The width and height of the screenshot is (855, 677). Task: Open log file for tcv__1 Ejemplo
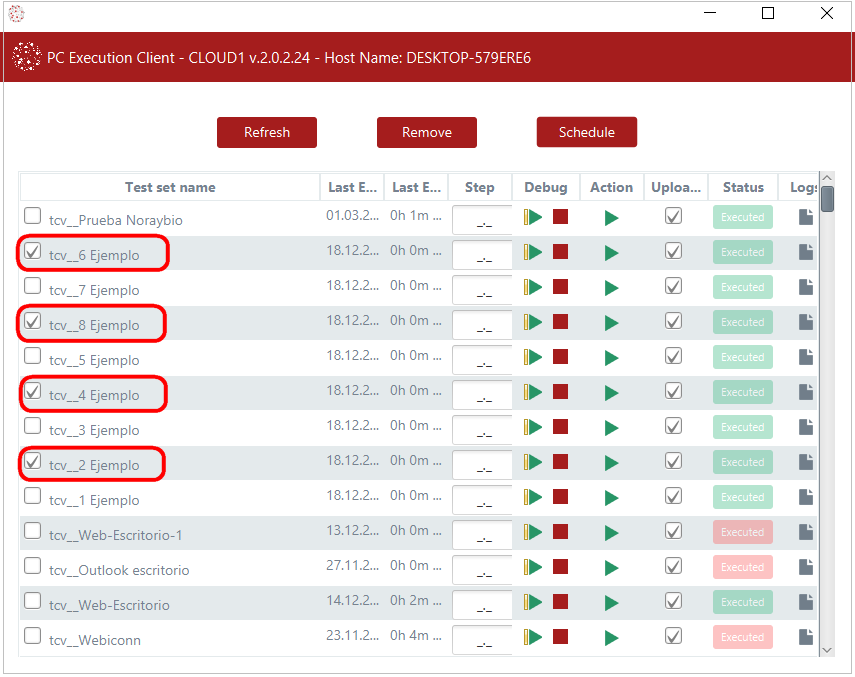[x=805, y=498]
